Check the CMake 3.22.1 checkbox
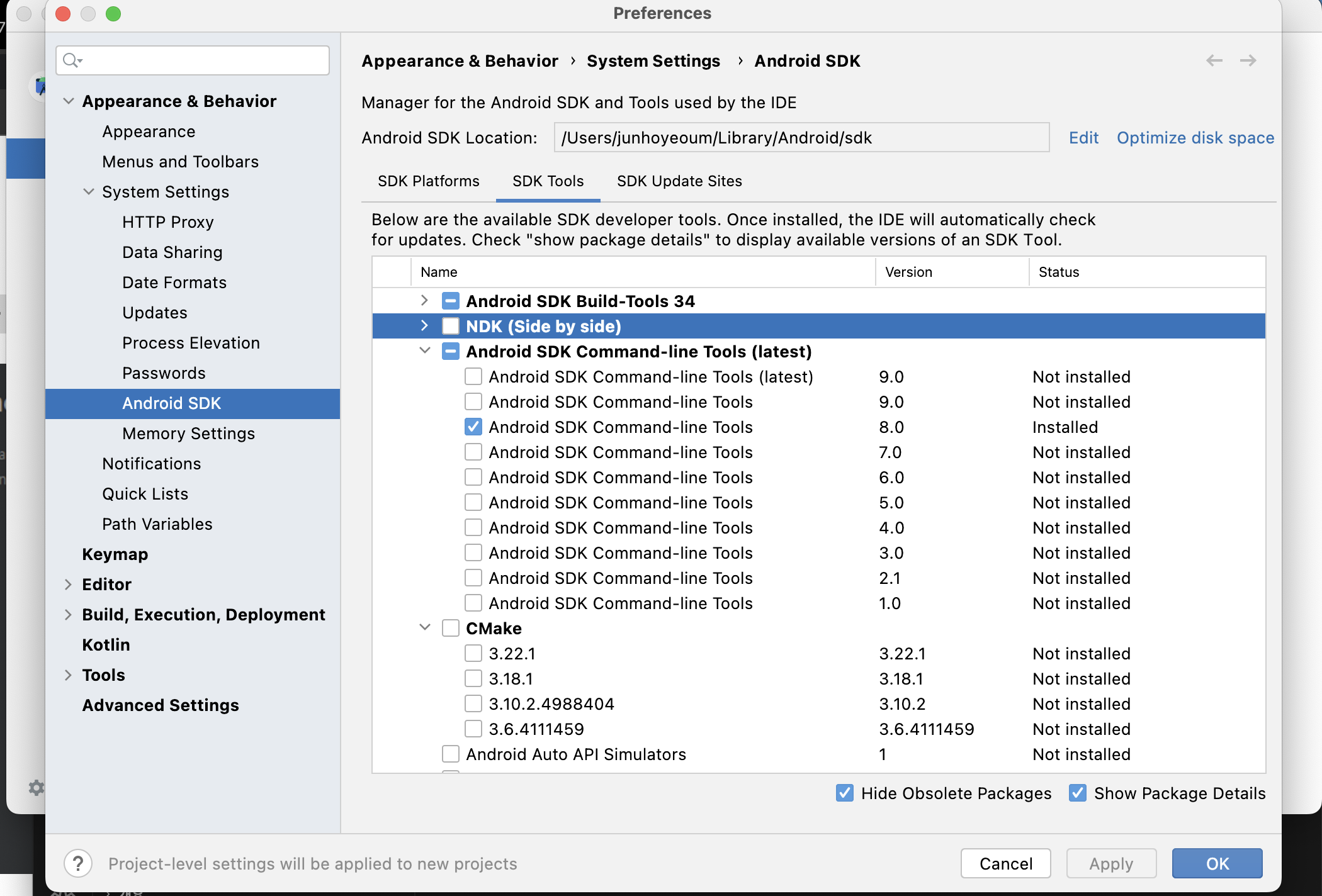The height and width of the screenshot is (896, 1322). click(x=473, y=653)
